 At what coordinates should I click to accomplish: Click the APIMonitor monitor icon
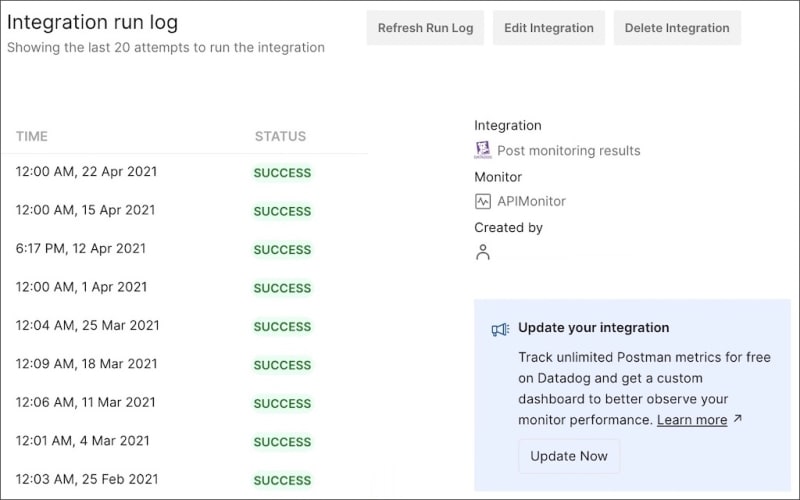tap(483, 201)
